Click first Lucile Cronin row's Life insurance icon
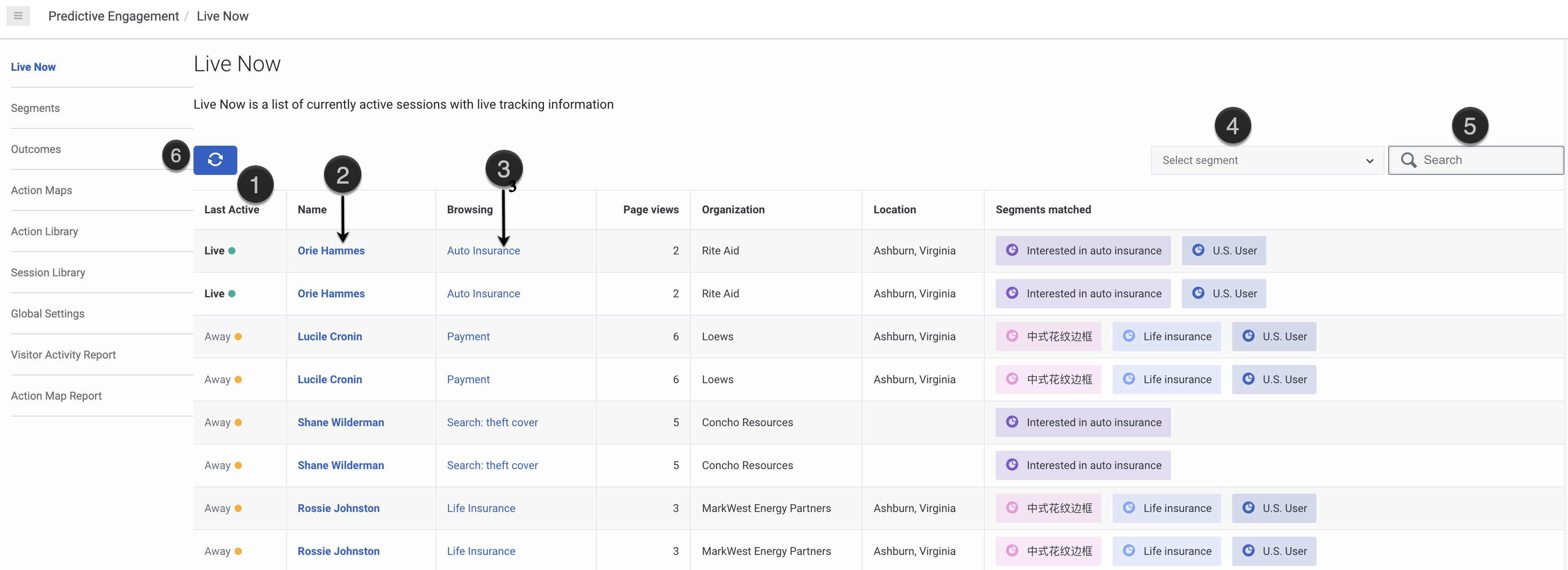 (x=1129, y=336)
